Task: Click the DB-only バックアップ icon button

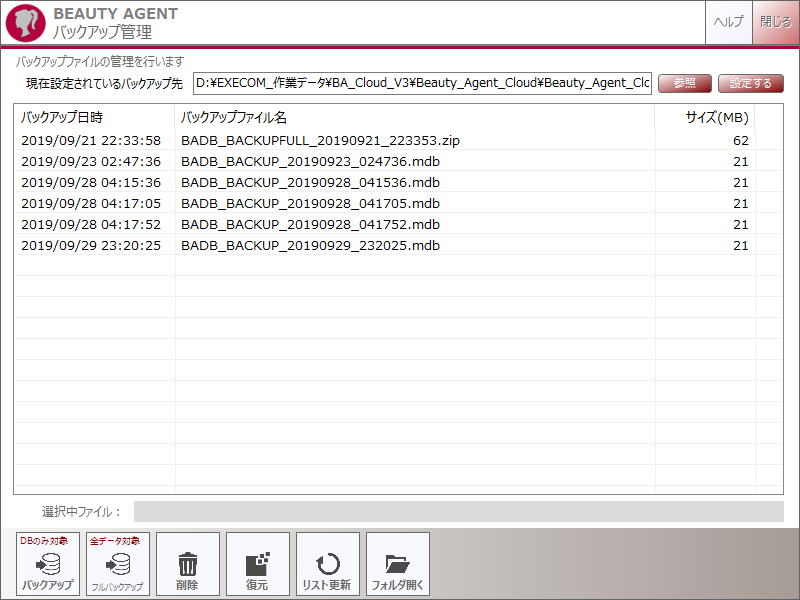Action: [x=48, y=565]
